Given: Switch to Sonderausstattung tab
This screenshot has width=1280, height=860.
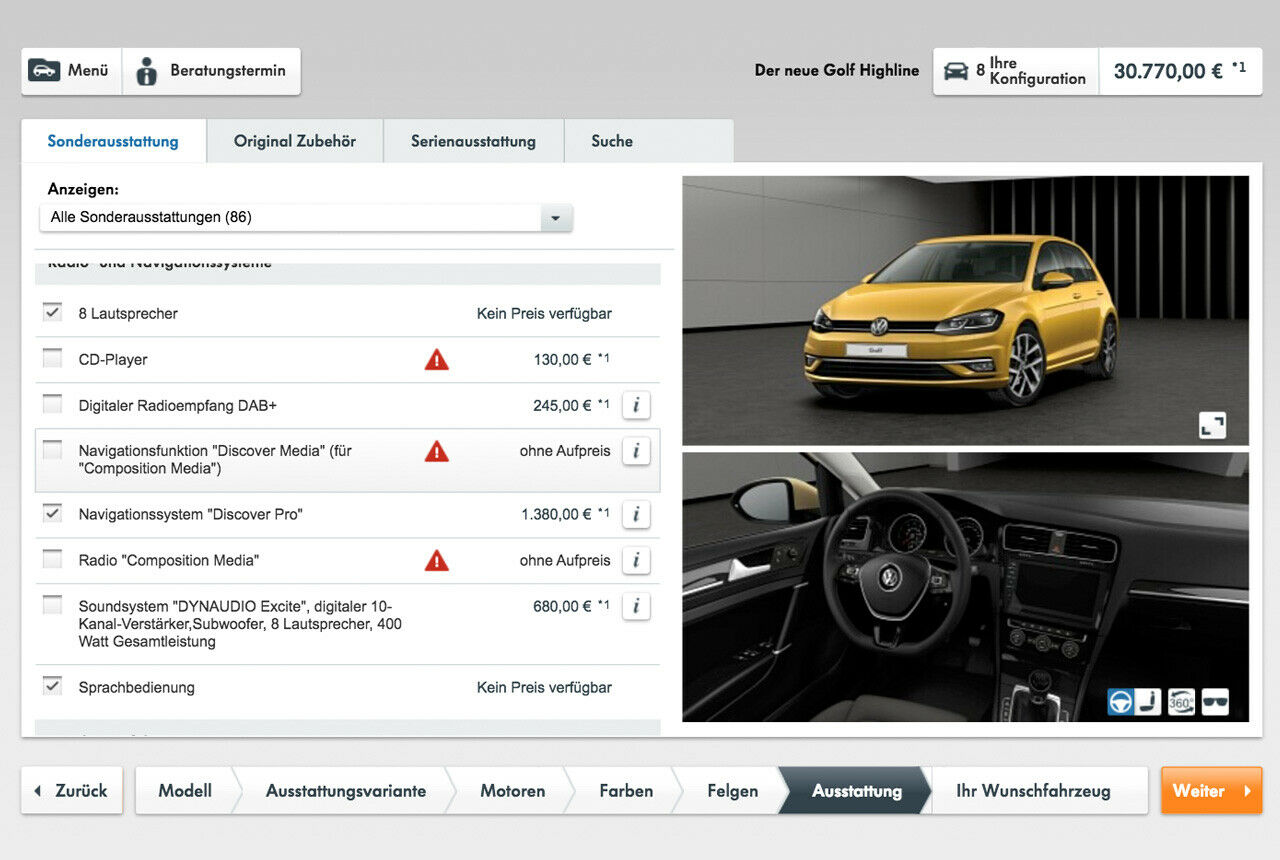Looking at the screenshot, I should (113, 141).
